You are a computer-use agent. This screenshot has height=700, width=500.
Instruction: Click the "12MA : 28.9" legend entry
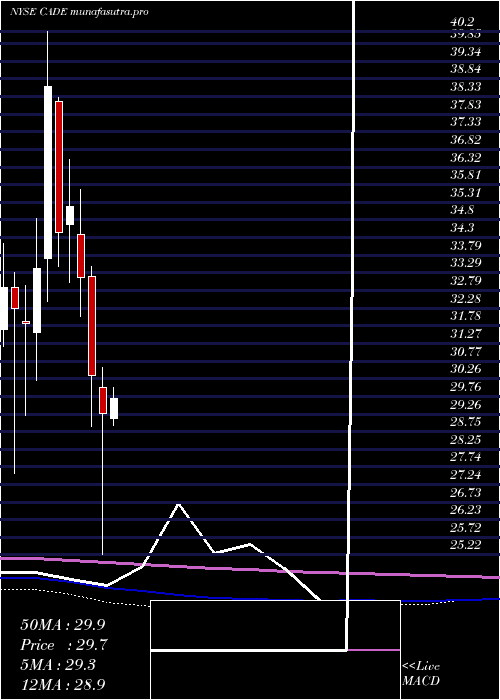pyautogui.click(x=62, y=684)
